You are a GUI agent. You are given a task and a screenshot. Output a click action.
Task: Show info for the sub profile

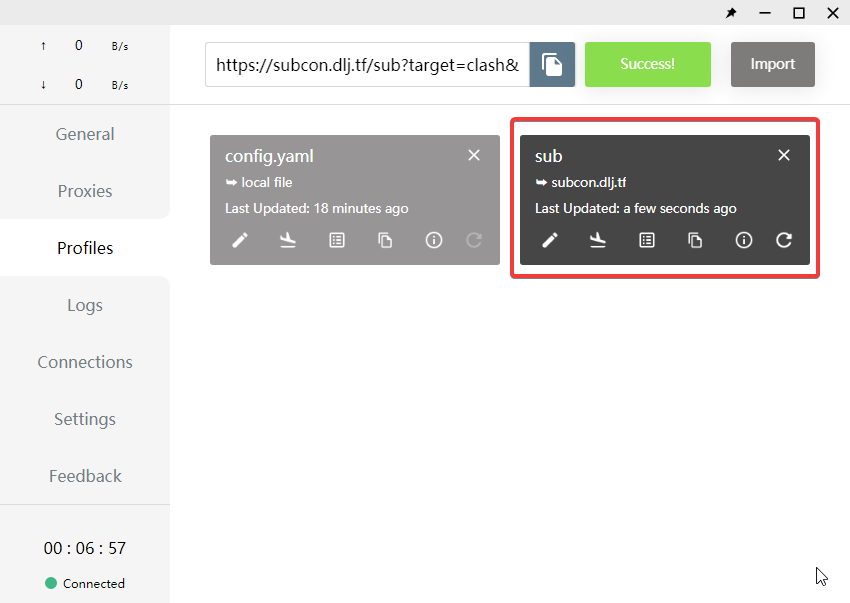click(744, 240)
